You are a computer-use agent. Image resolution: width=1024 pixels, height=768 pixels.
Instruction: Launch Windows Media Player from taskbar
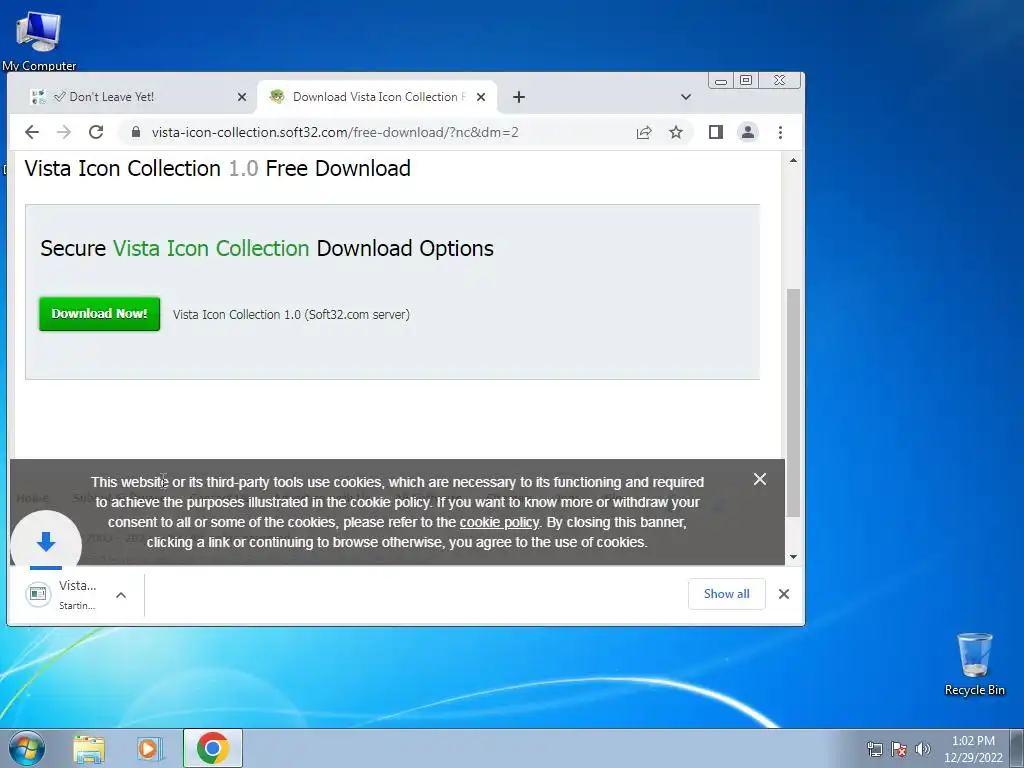pyautogui.click(x=150, y=749)
